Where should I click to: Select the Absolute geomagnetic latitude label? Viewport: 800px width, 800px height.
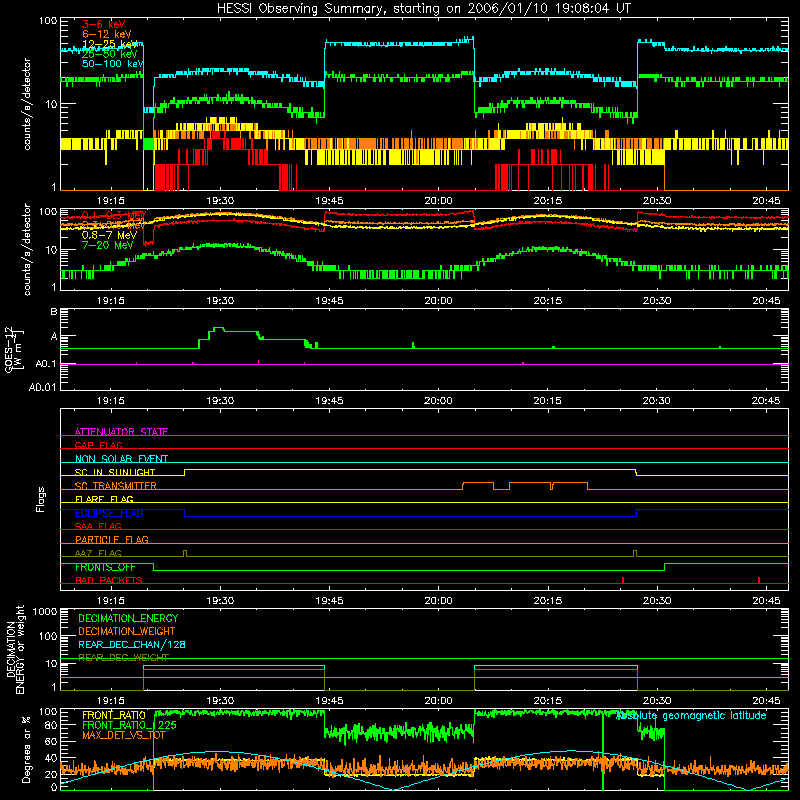(691, 715)
